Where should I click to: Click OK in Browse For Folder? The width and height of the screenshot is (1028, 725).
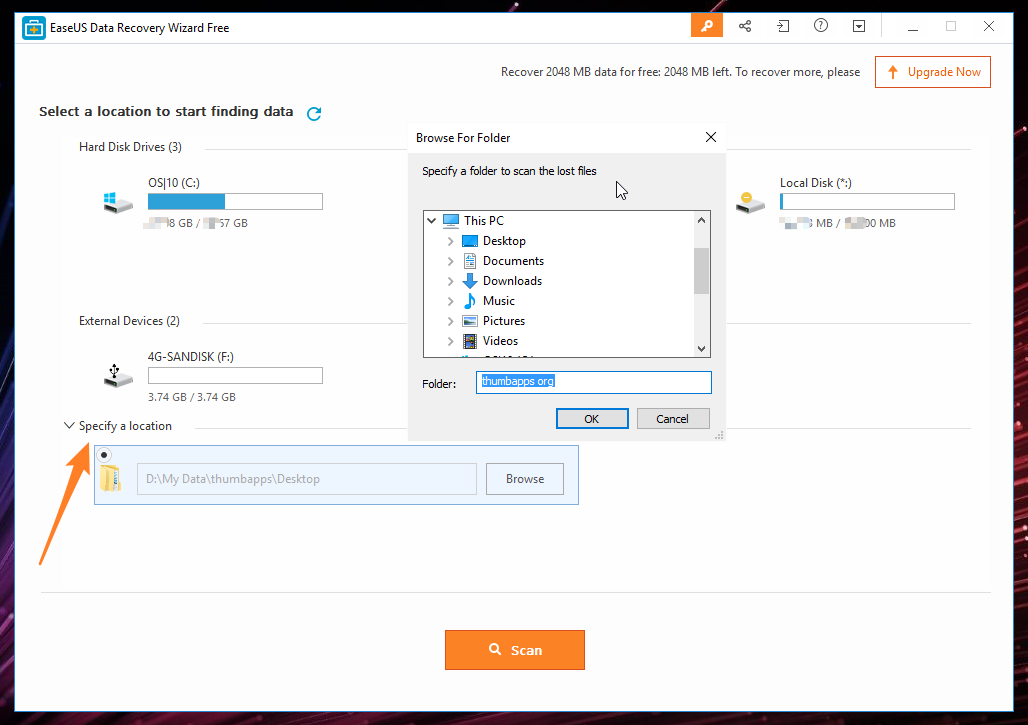[592, 418]
